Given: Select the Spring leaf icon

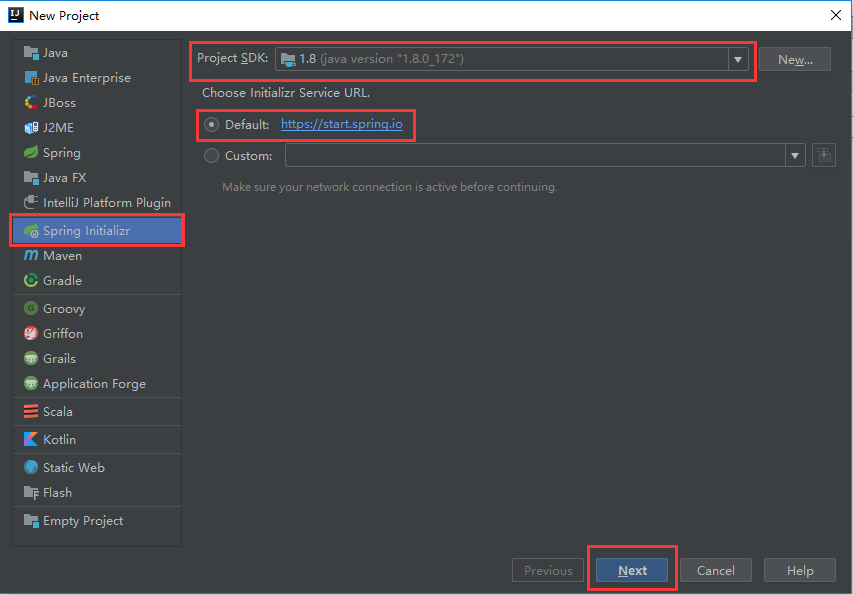Looking at the screenshot, I should (31, 152).
